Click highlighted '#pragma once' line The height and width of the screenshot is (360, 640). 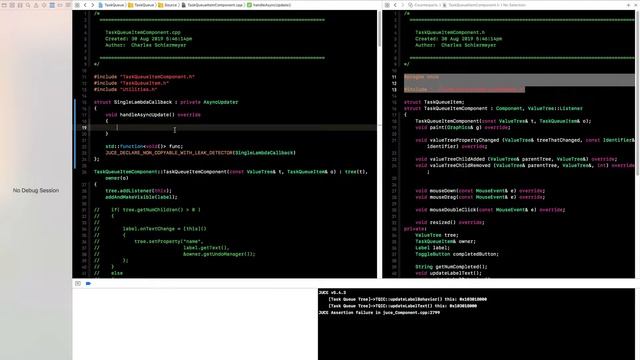click(421, 77)
